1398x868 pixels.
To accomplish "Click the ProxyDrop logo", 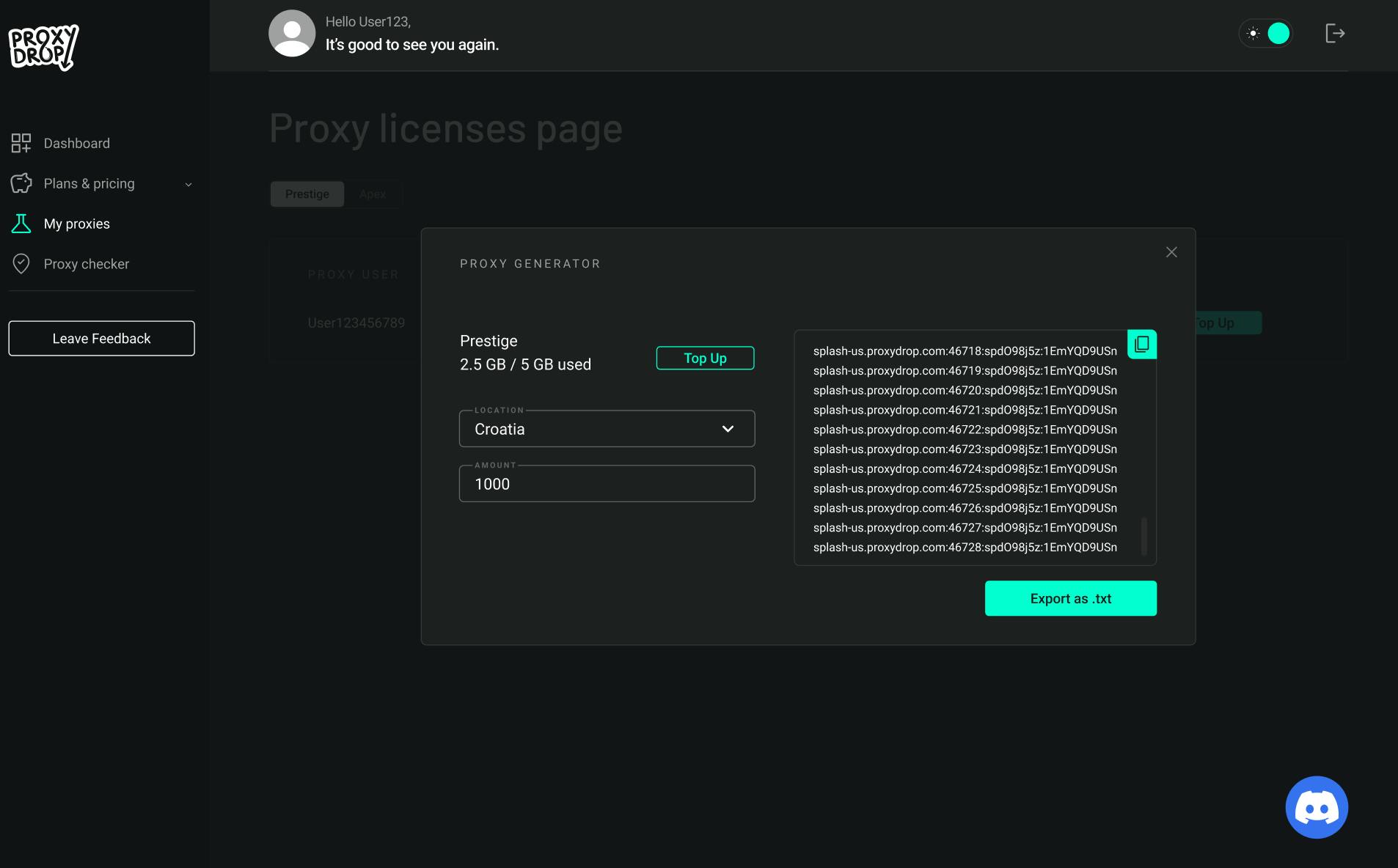I will click(43, 47).
